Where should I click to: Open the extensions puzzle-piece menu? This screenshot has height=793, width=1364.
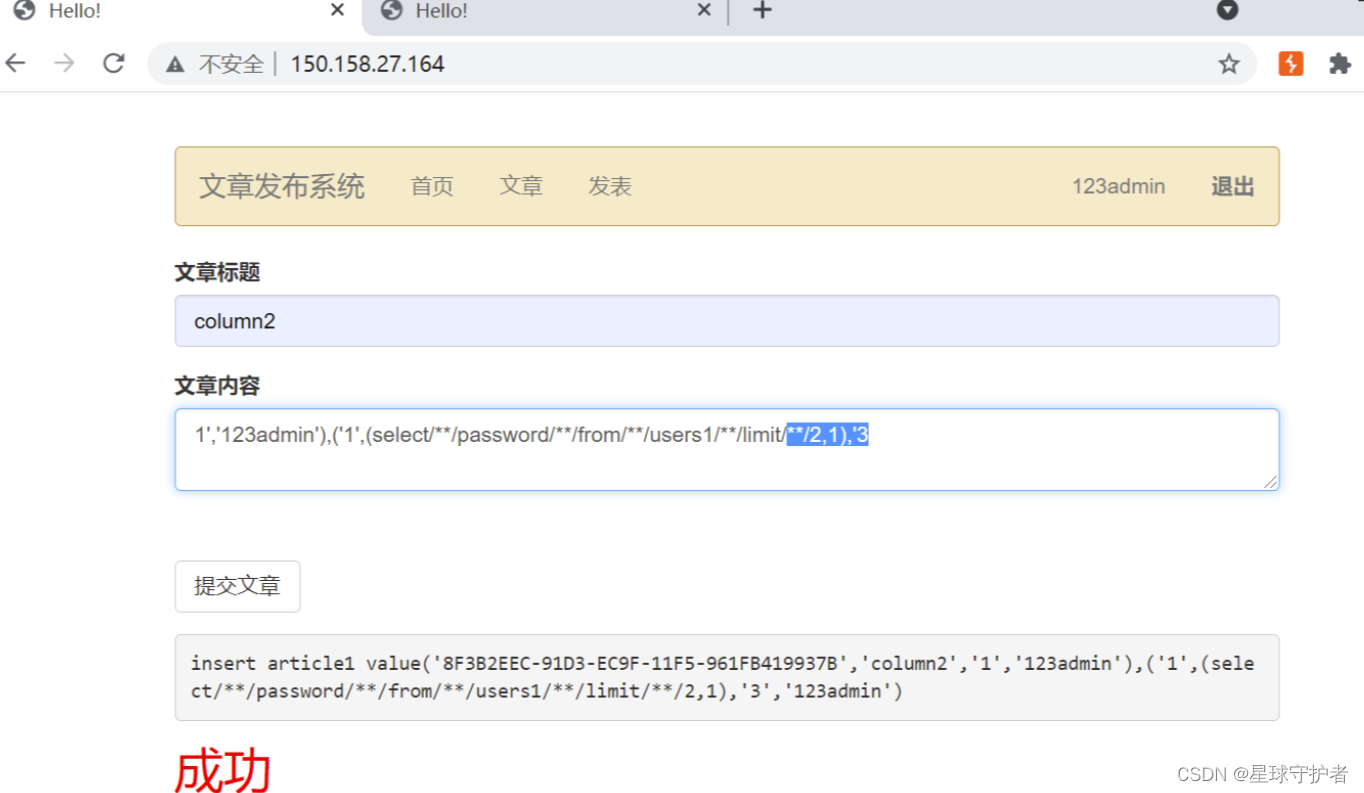pos(1339,63)
